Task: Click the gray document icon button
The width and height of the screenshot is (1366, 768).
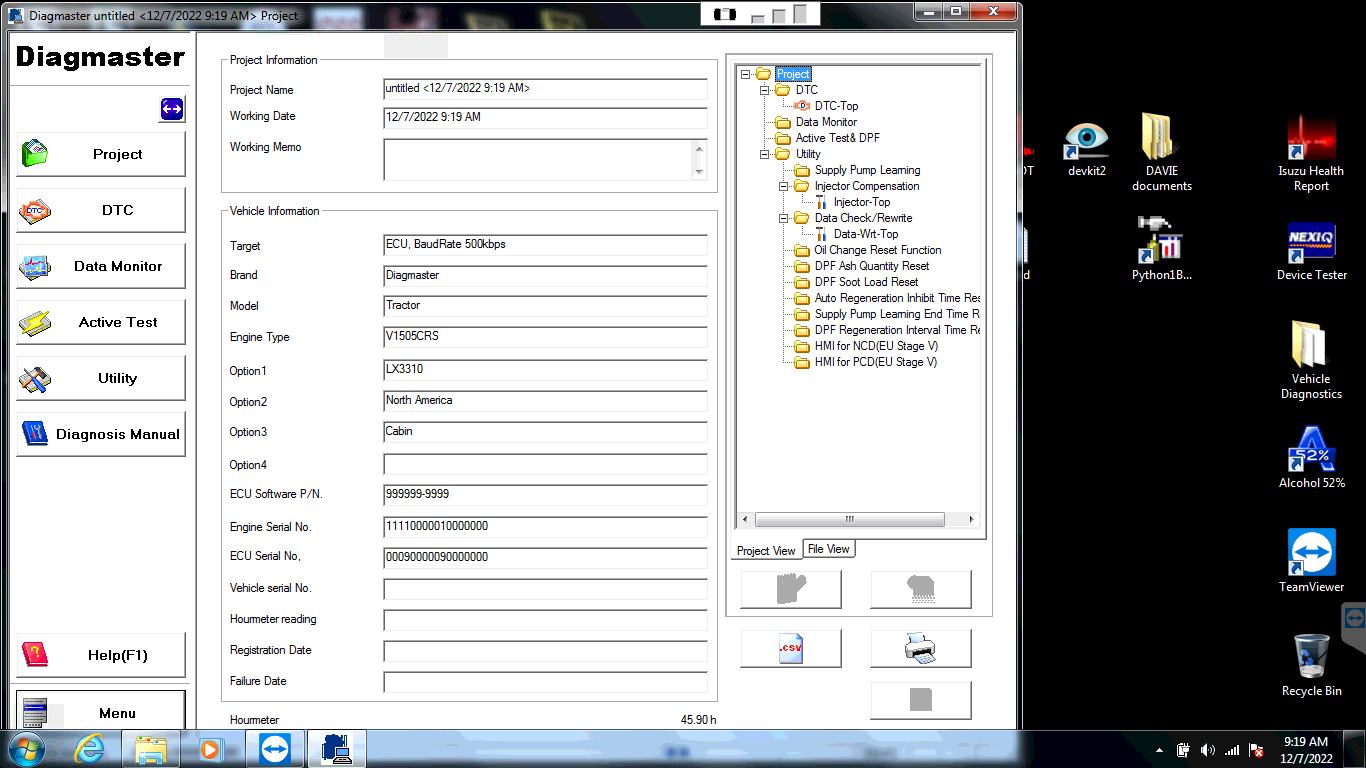Action: (x=921, y=700)
